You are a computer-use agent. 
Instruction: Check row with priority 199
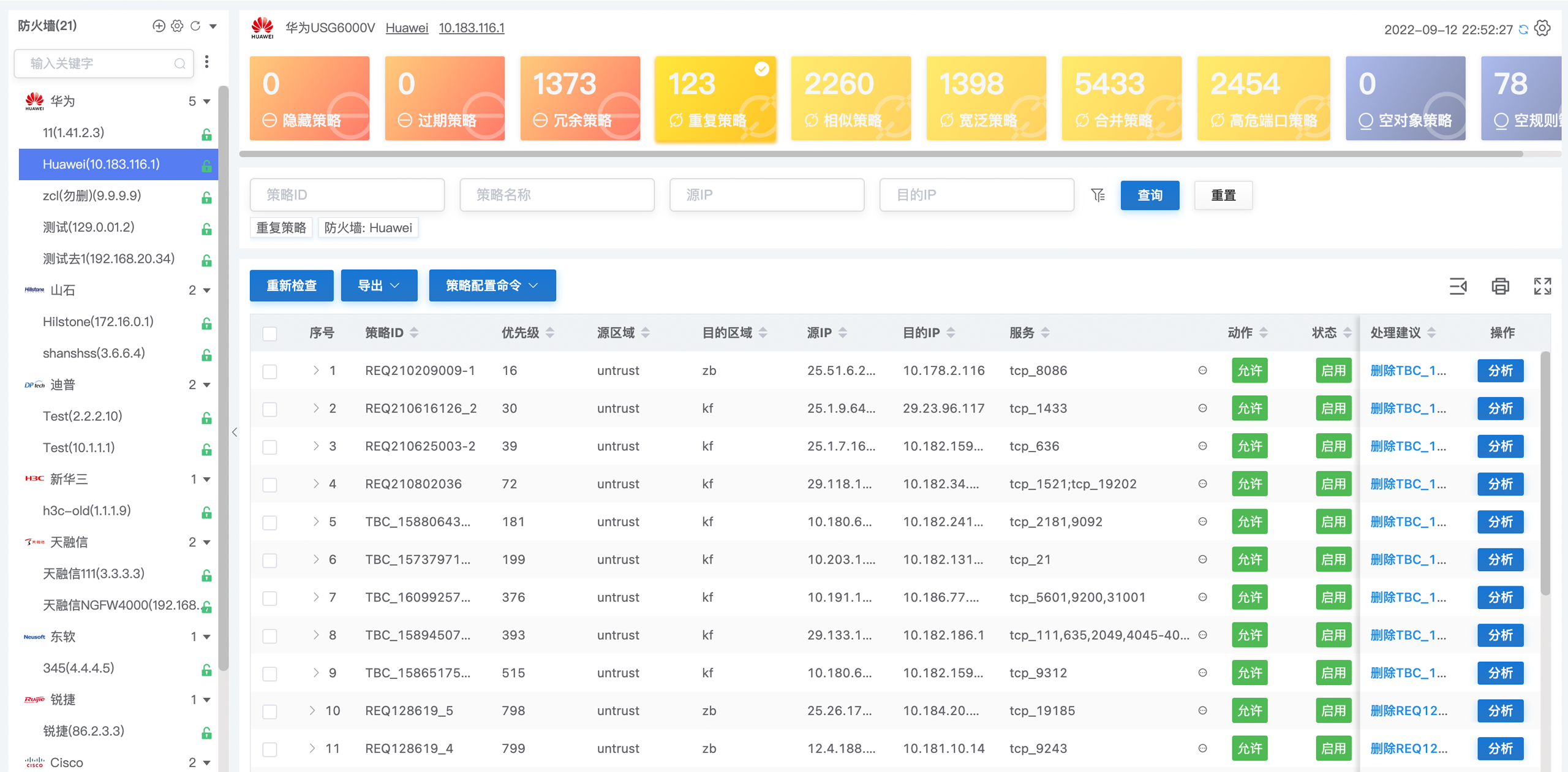[269, 561]
